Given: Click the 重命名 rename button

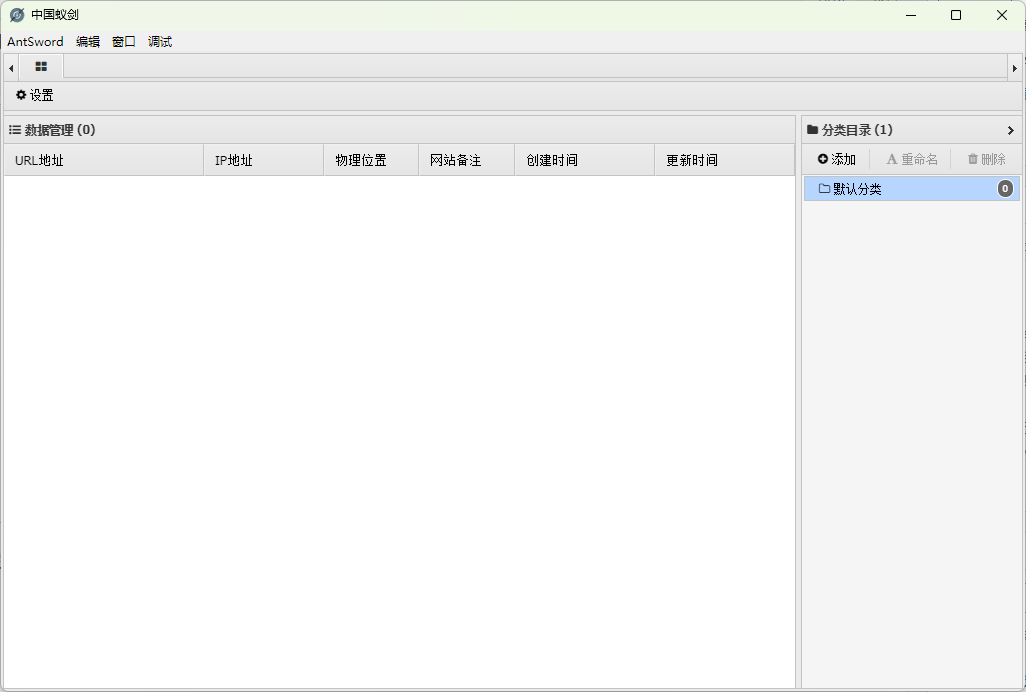Looking at the screenshot, I should (911, 159).
